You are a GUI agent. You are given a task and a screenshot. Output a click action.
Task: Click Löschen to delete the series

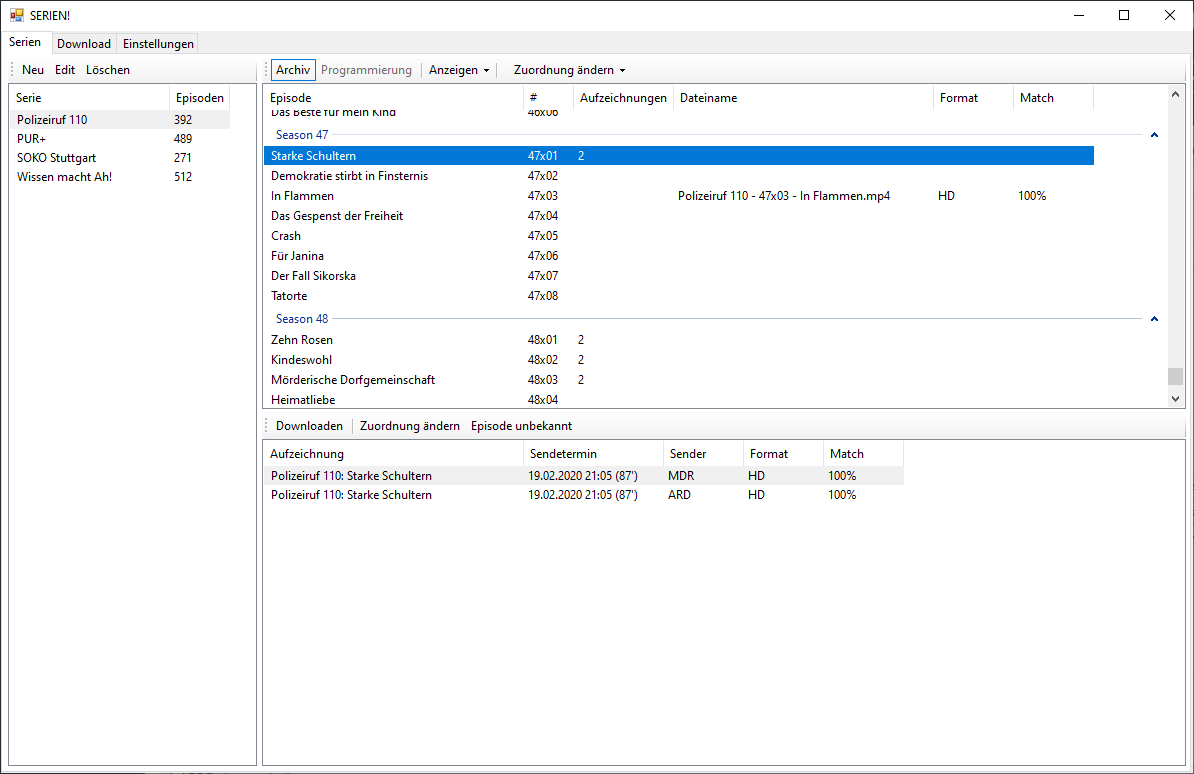(x=108, y=70)
